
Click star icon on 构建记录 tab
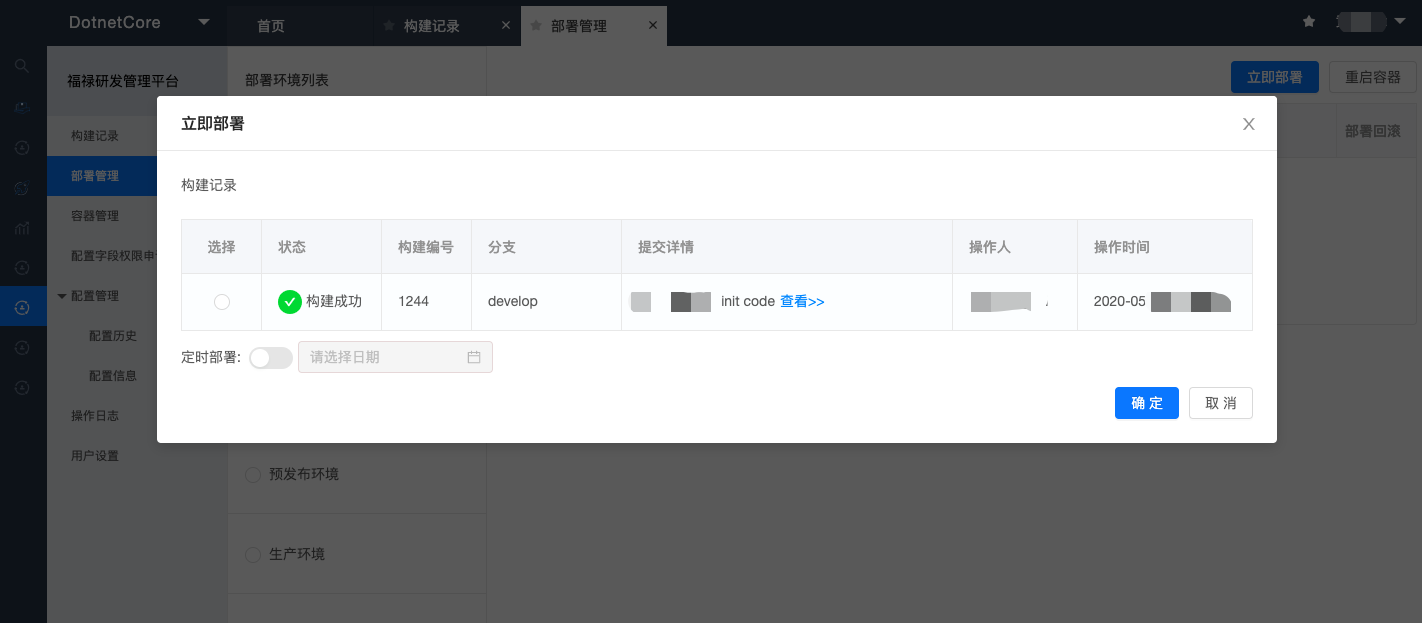389,26
